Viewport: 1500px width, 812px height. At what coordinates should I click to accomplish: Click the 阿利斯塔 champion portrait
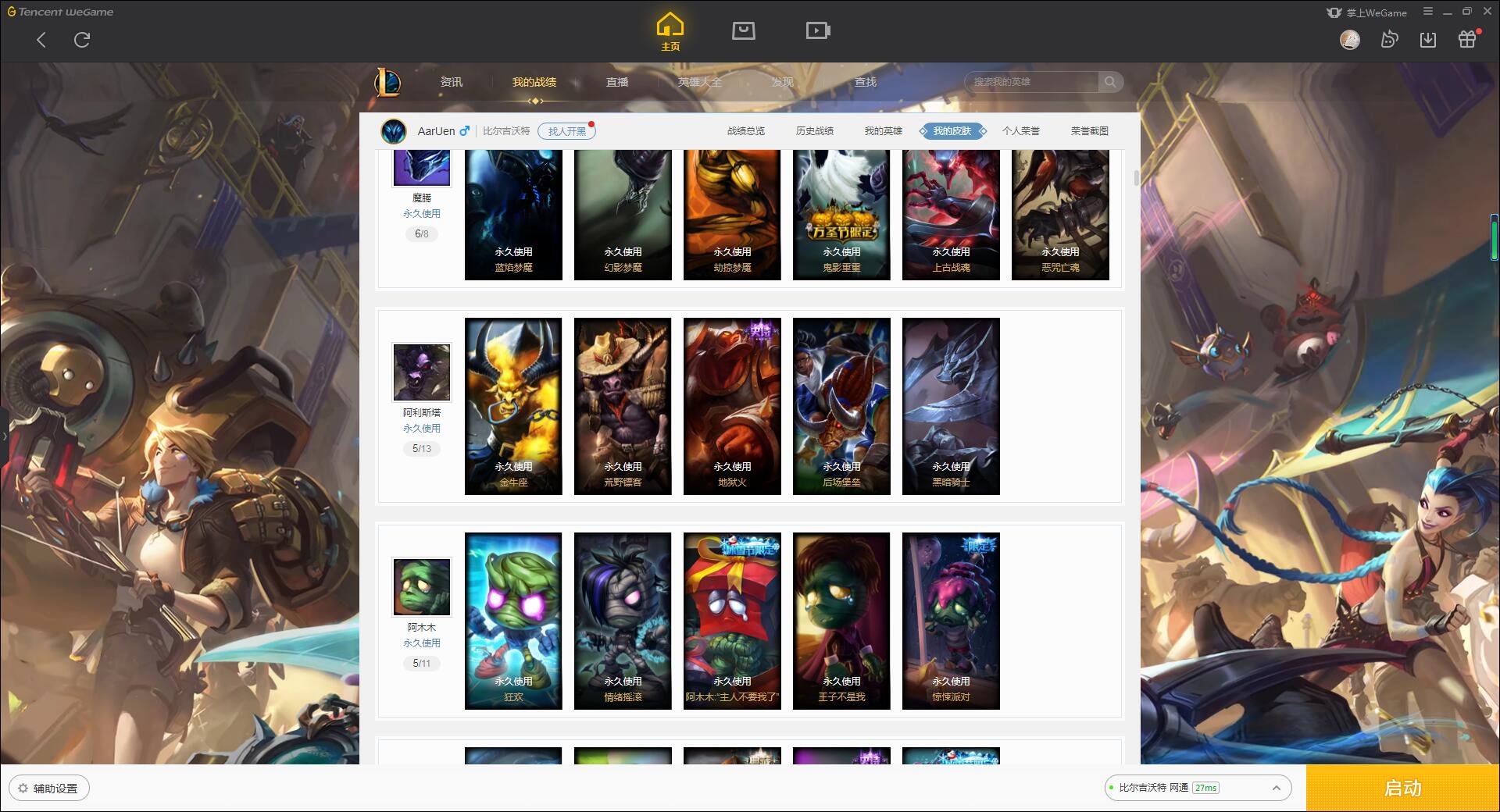coord(422,372)
